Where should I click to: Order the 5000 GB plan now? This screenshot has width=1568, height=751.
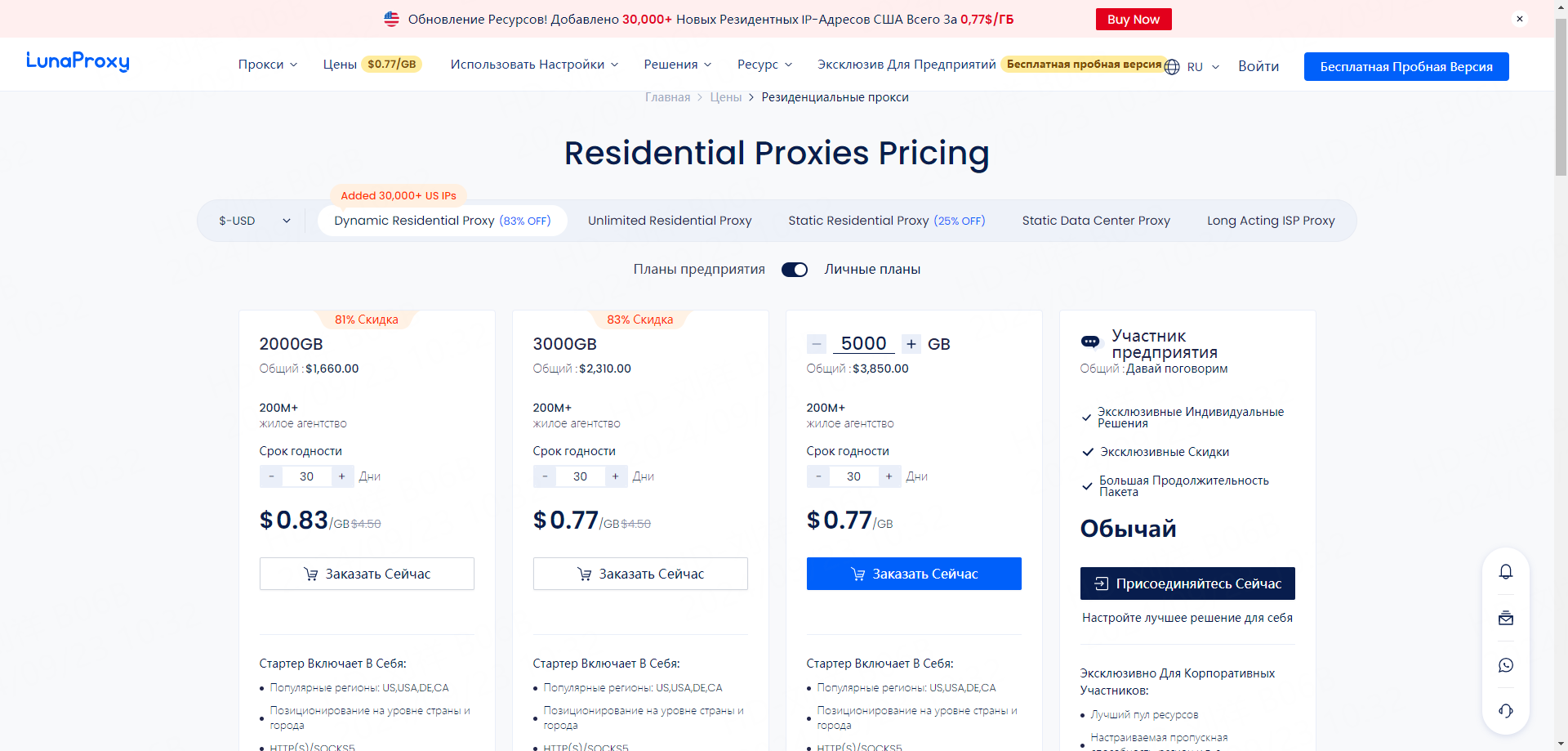pyautogui.click(x=914, y=574)
